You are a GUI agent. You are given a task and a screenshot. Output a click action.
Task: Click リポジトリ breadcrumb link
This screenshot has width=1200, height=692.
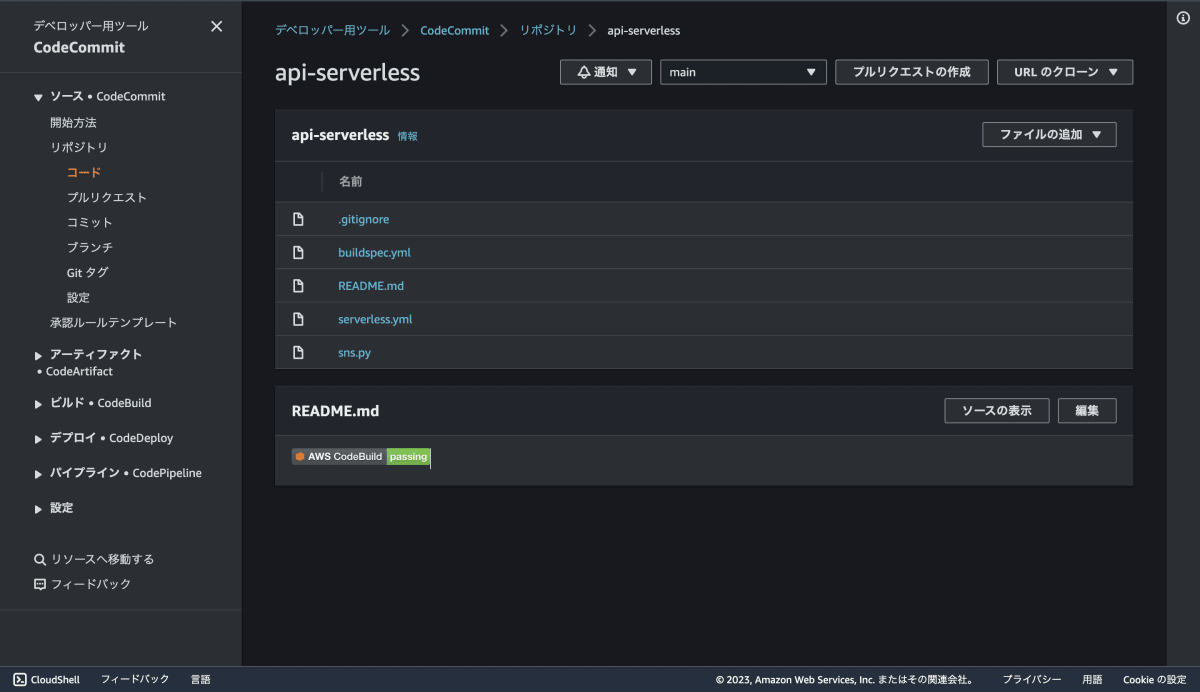548,30
